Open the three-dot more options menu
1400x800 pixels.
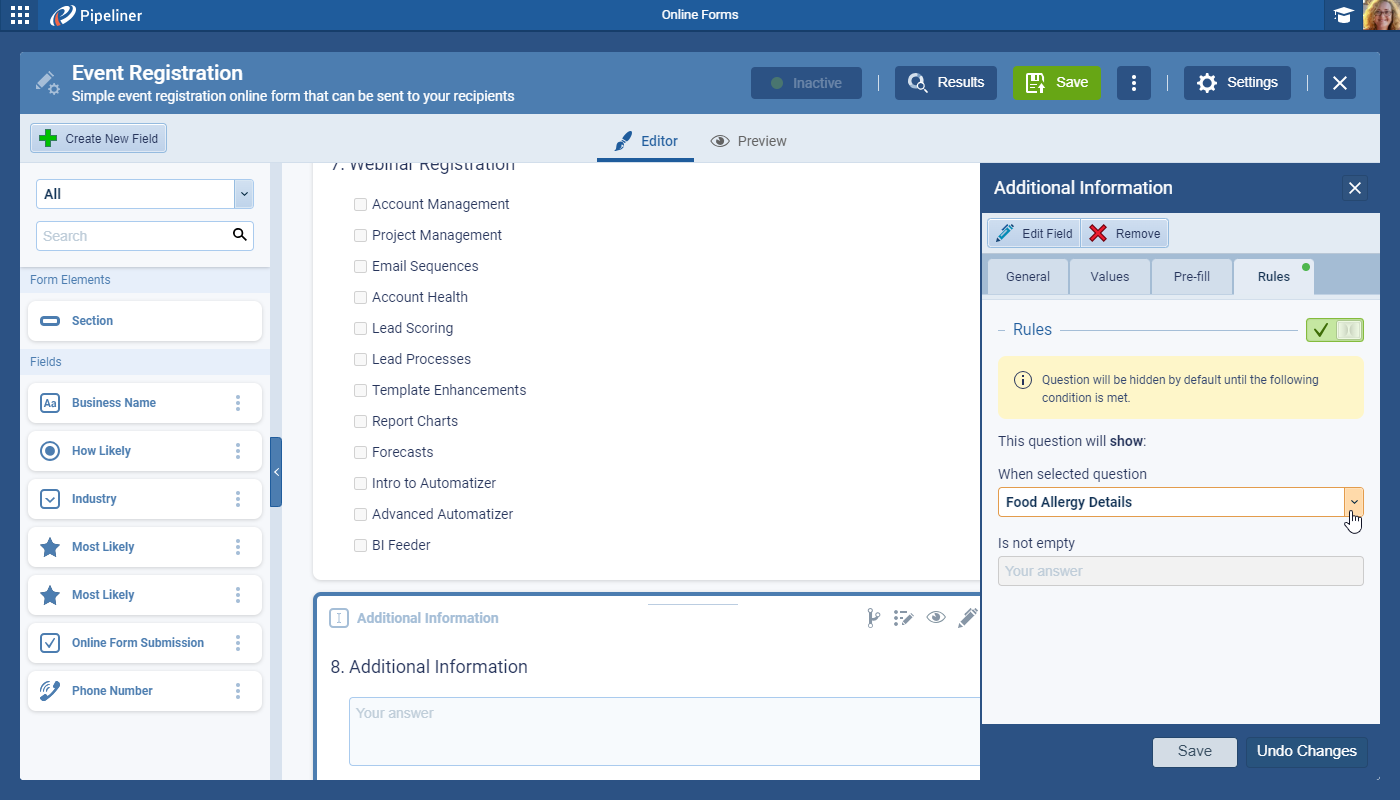point(1133,83)
